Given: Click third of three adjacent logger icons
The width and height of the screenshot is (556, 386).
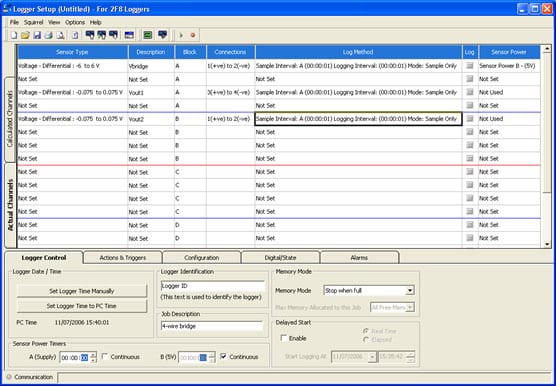Looking at the screenshot, I should [113, 35].
